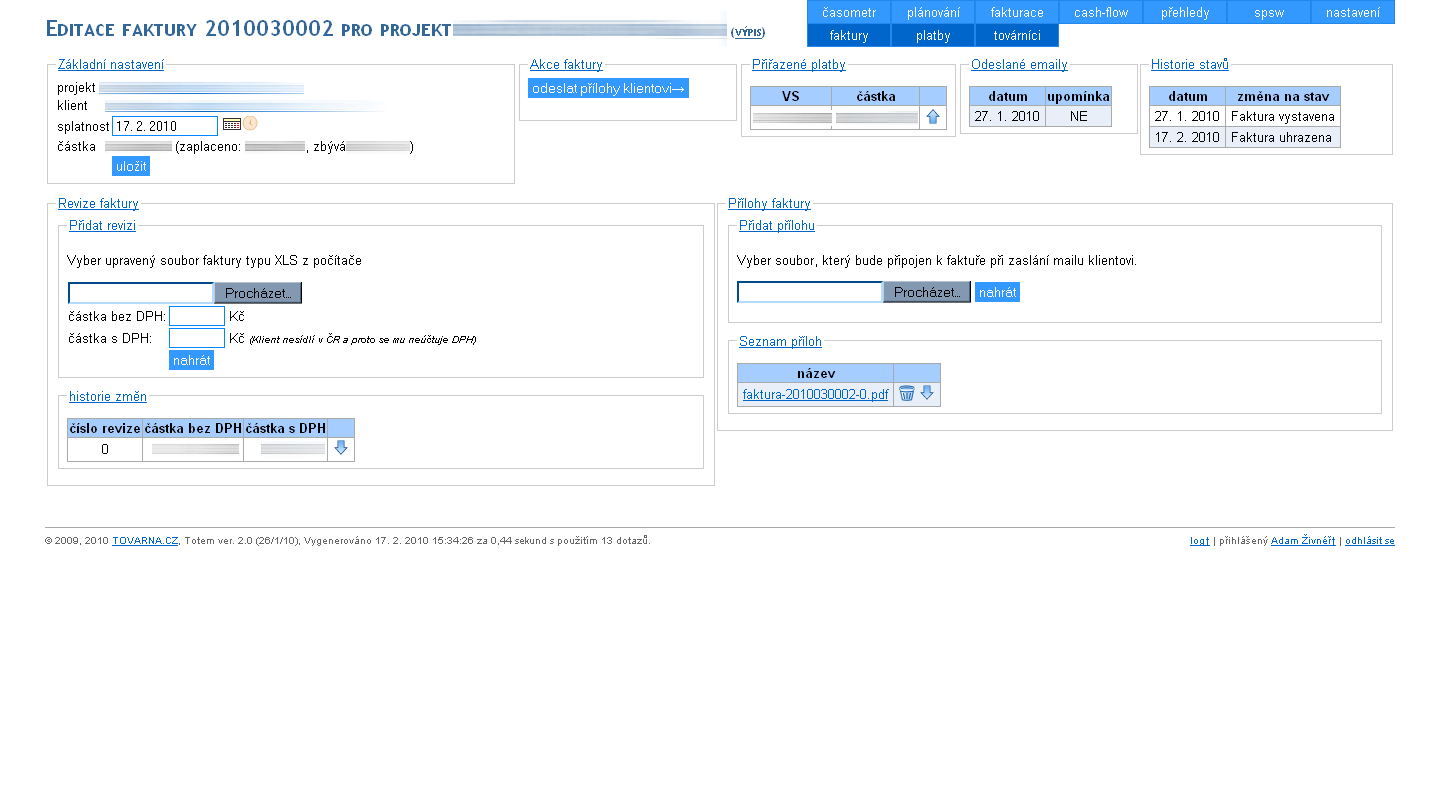Open the nastavení menu
The height and width of the screenshot is (791, 1440).
click(x=1353, y=12)
